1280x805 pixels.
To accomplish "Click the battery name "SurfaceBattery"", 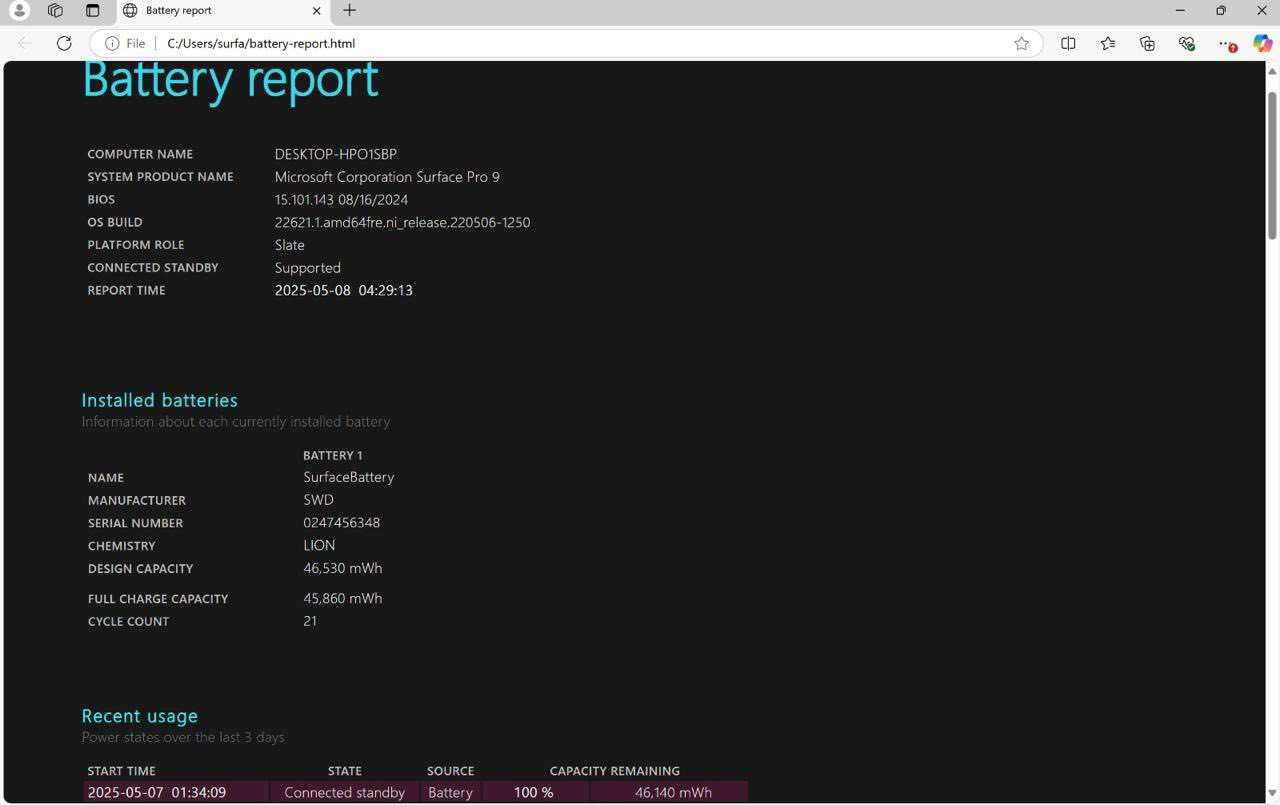I will 349,477.
